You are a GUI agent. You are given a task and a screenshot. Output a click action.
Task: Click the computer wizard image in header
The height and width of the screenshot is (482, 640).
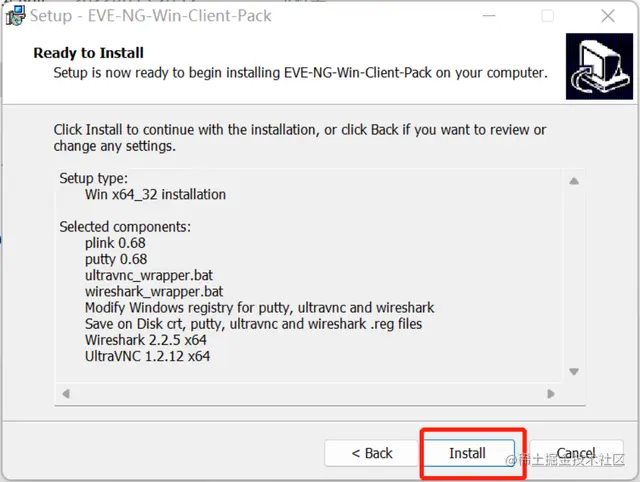598,66
